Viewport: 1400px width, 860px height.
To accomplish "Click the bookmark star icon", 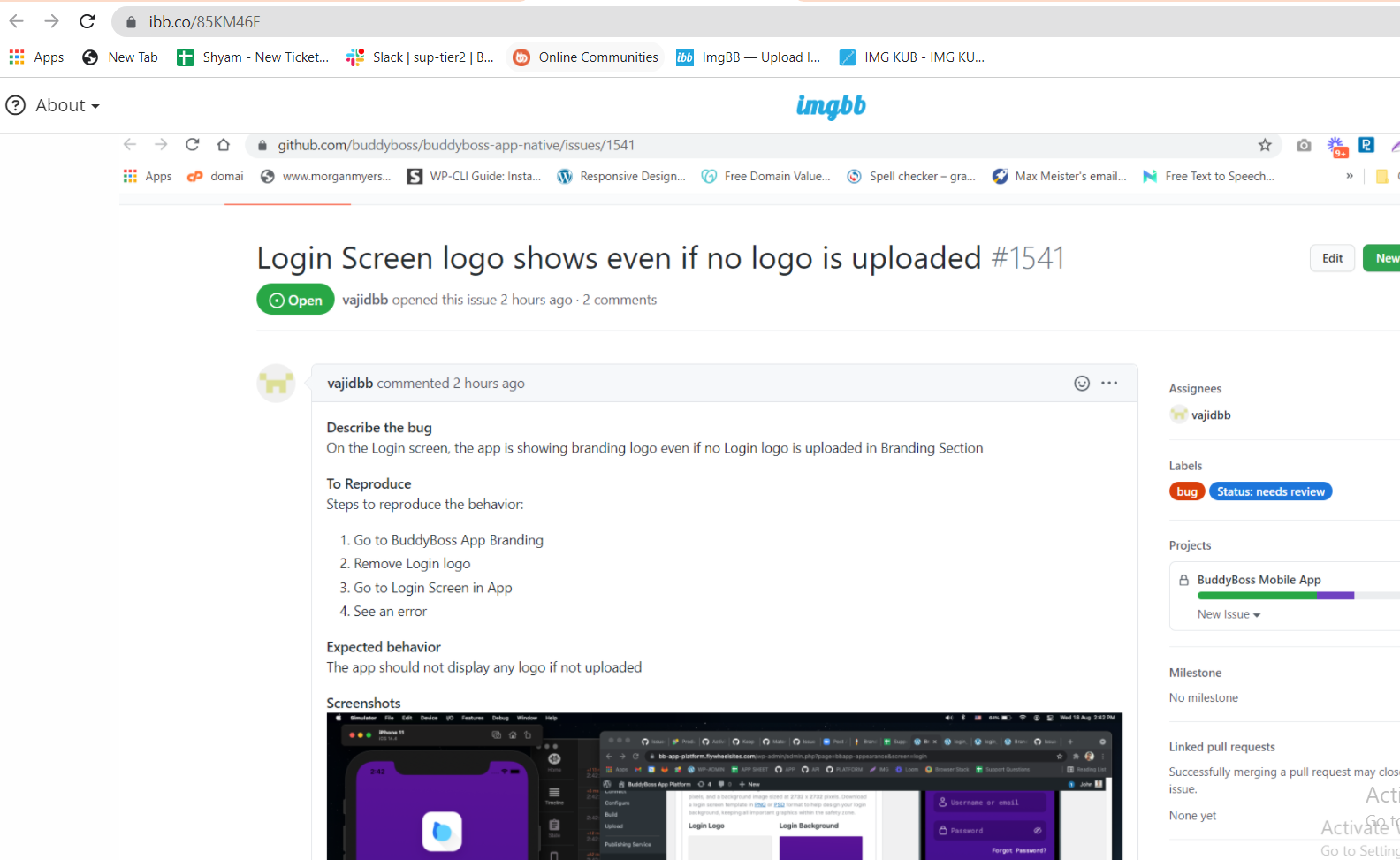I will (1265, 145).
